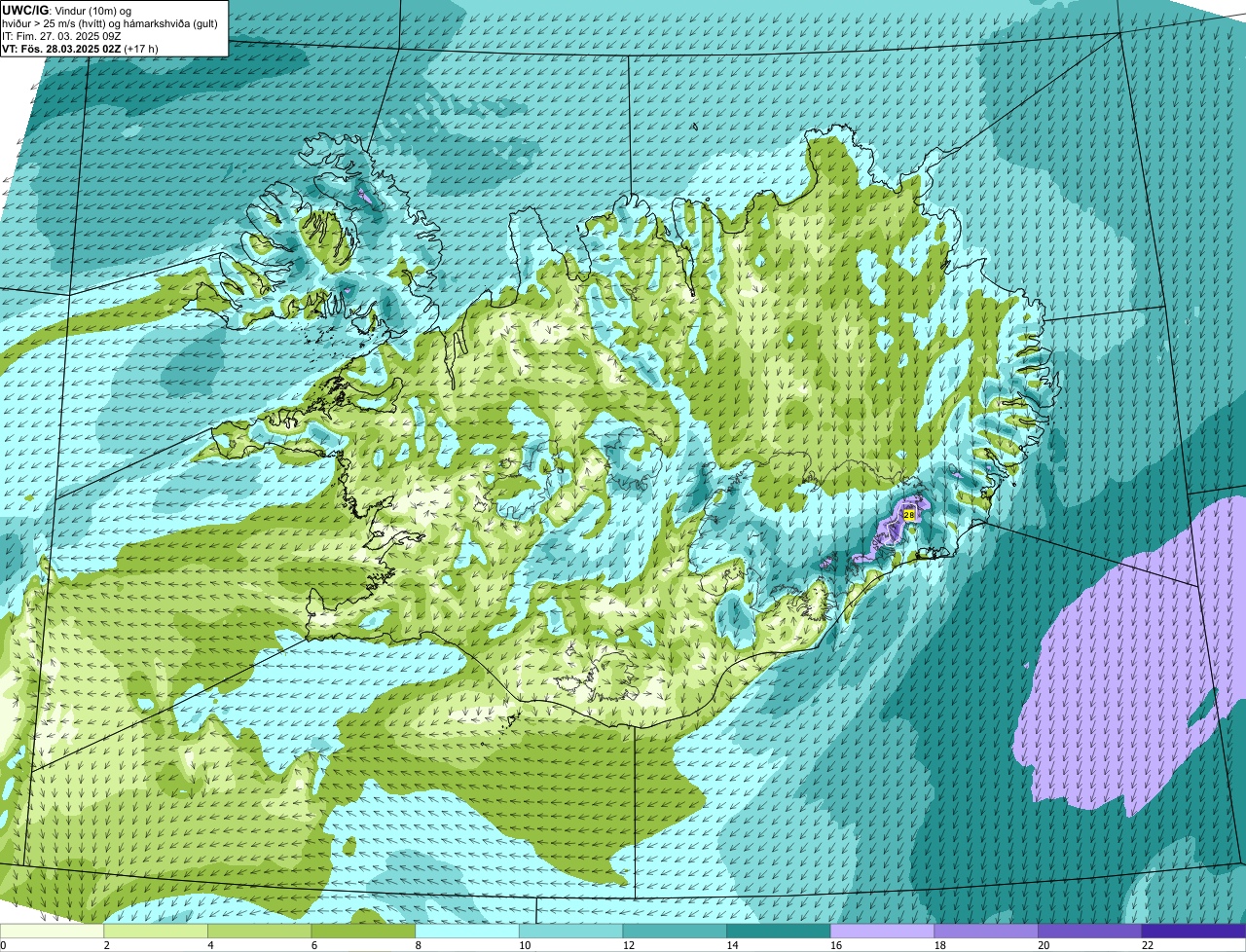Pick the 6–8 m/s olive legend swatch
Image resolution: width=1246 pixels, height=952 pixels.
pos(363,931)
